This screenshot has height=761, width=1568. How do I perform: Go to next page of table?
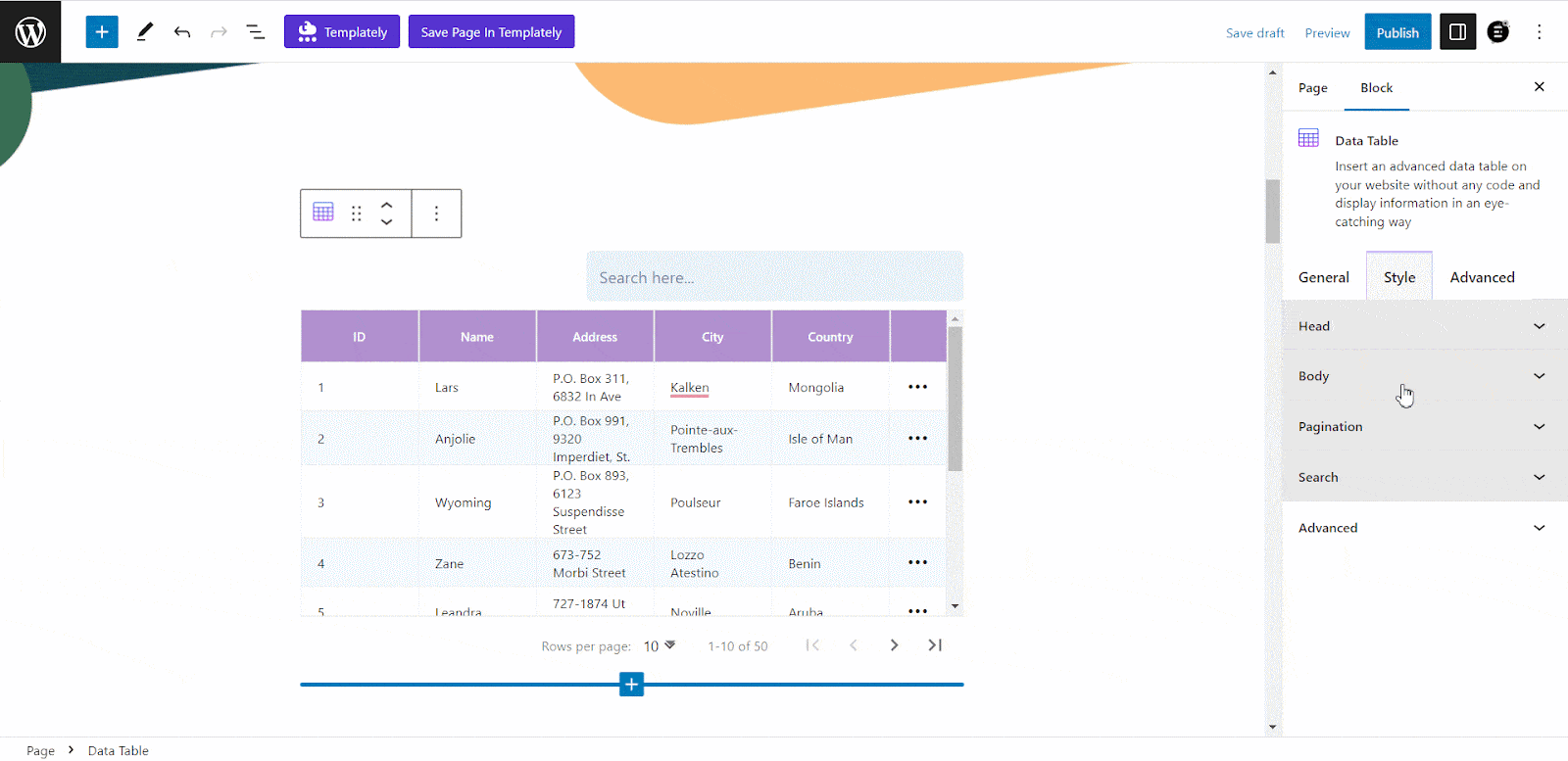(x=894, y=645)
